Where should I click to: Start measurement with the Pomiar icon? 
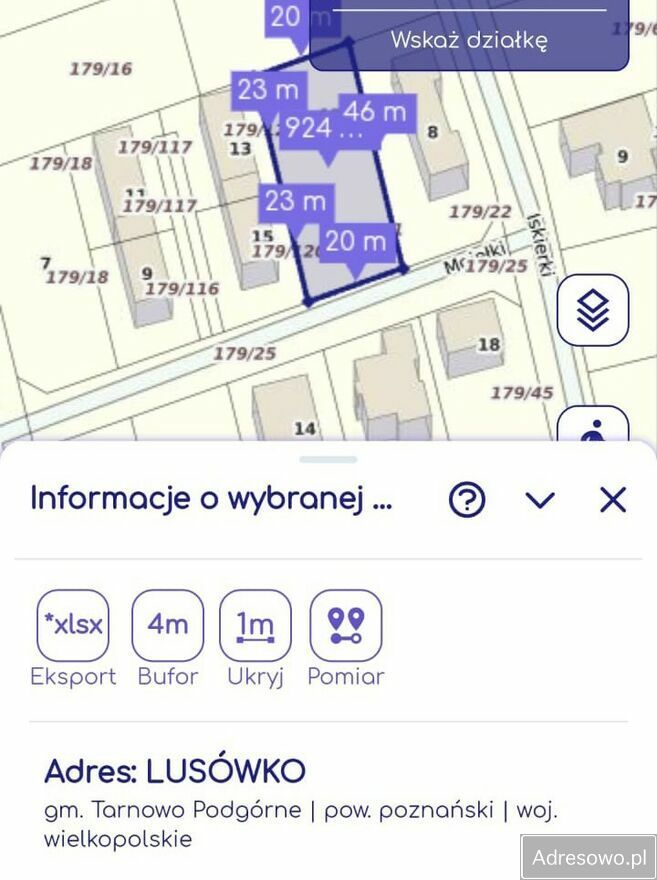pos(346,625)
